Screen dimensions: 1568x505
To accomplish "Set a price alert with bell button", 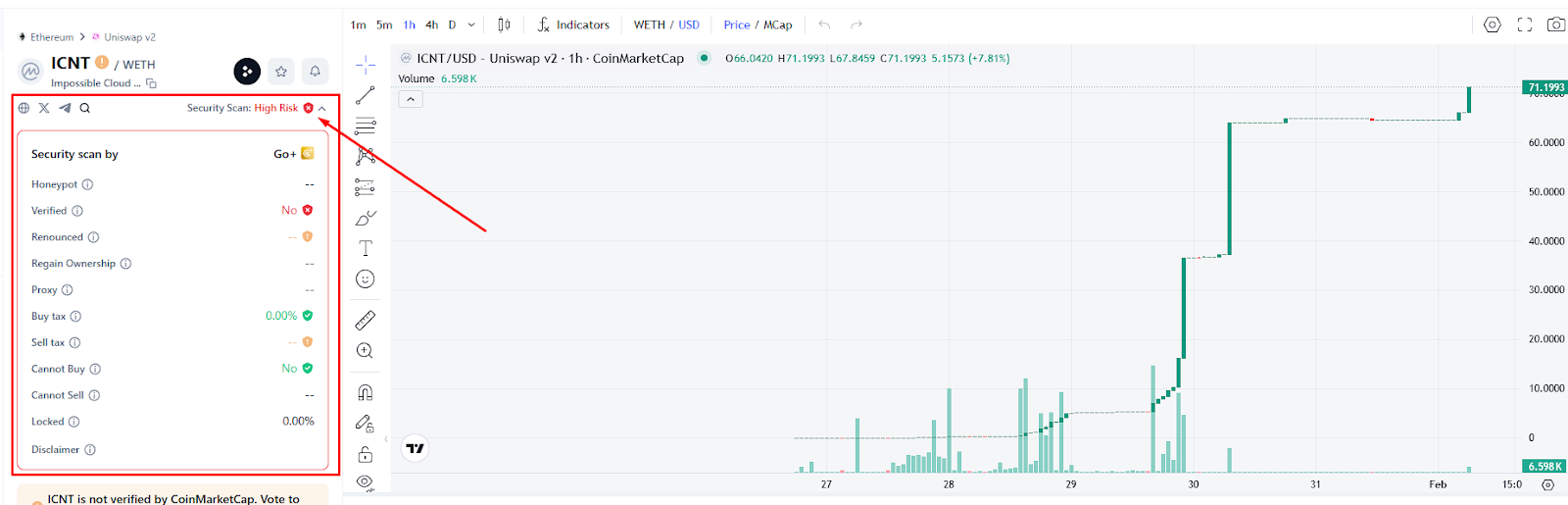I will (315, 71).
